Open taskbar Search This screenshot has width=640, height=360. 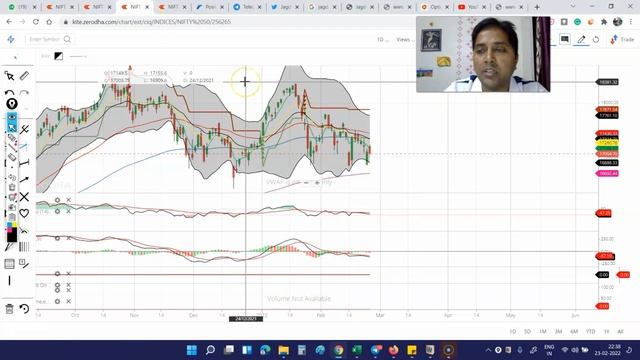pos(210,350)
